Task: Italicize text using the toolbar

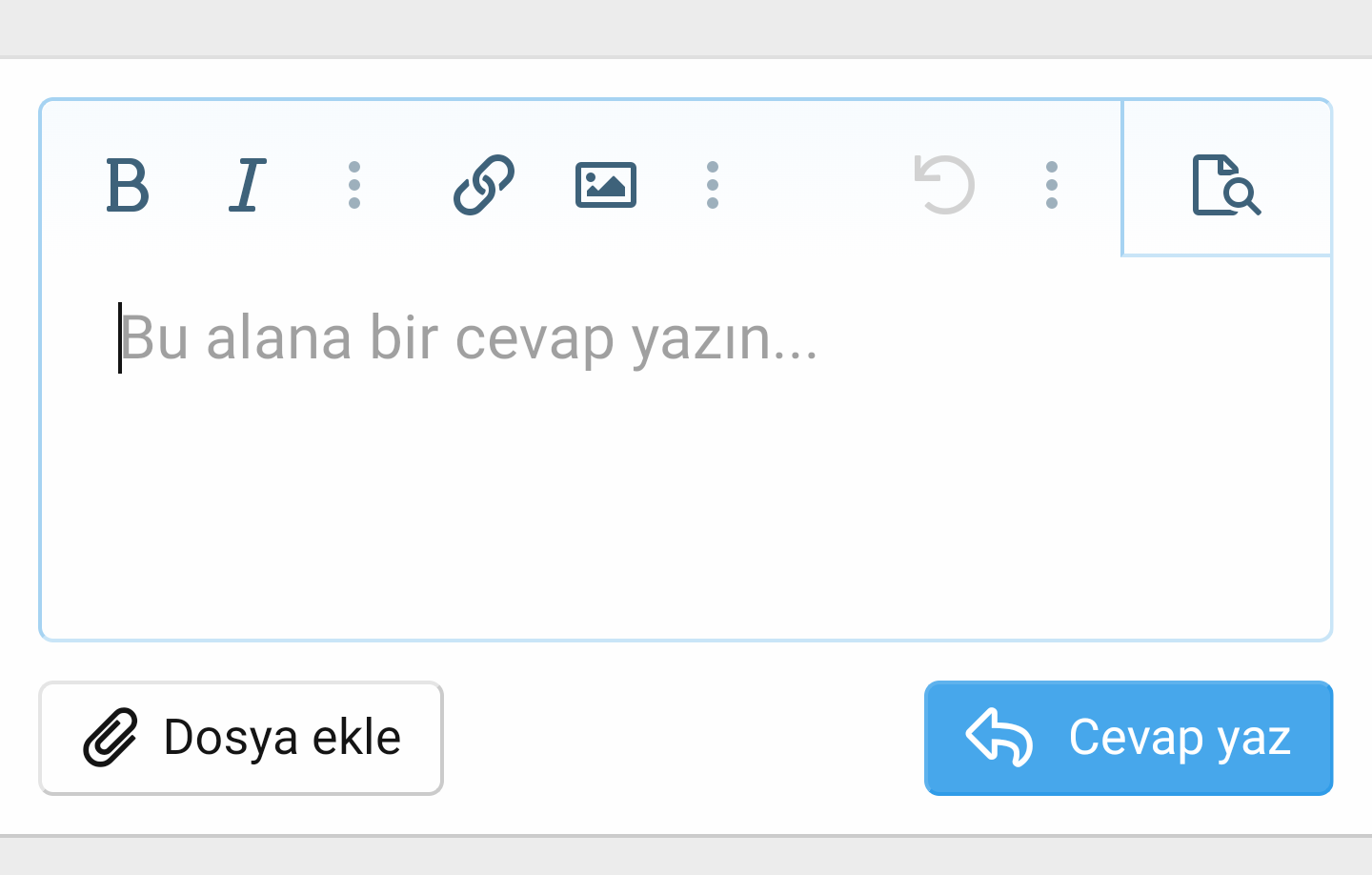Action: pyautogui.click(x=246, y=185)
